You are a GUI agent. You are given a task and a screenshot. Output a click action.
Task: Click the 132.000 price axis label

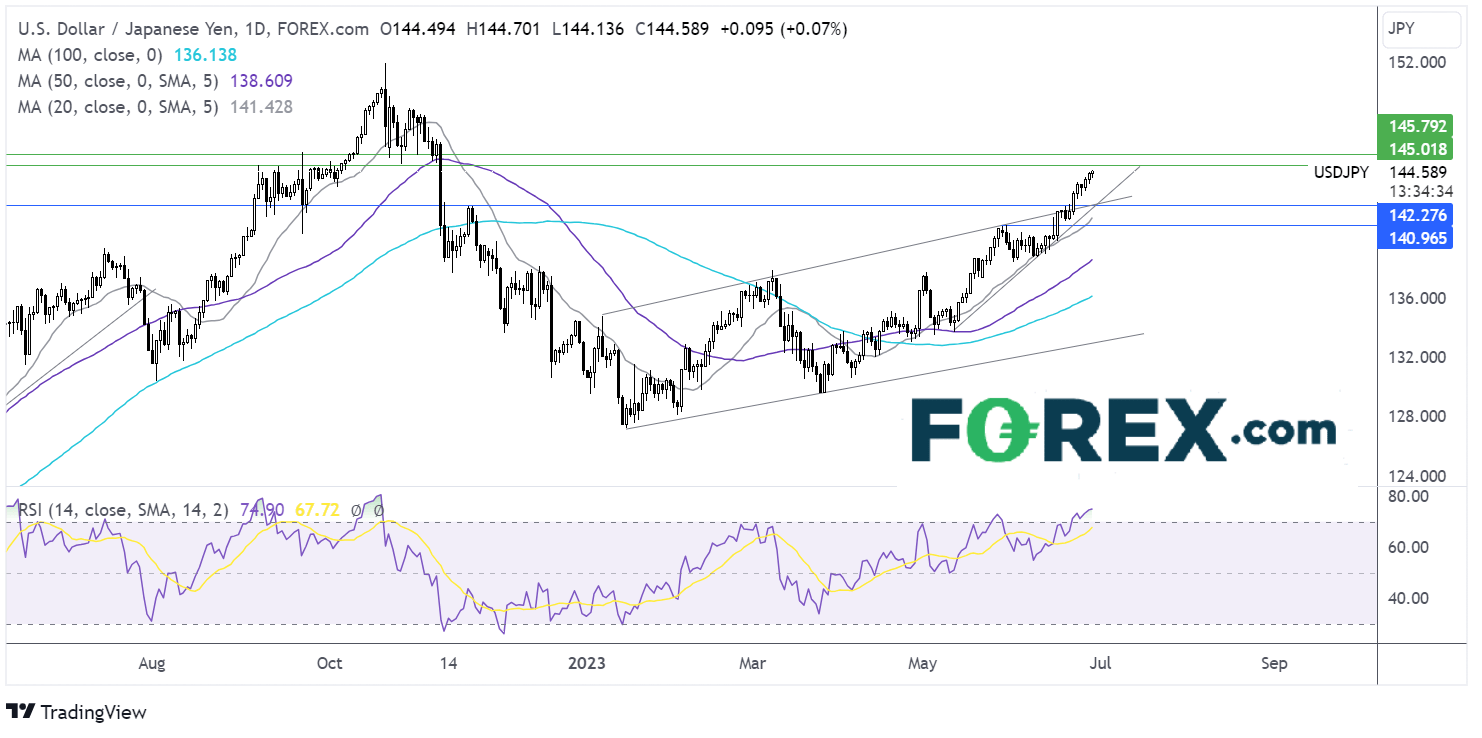click(x=1415, y=357)
